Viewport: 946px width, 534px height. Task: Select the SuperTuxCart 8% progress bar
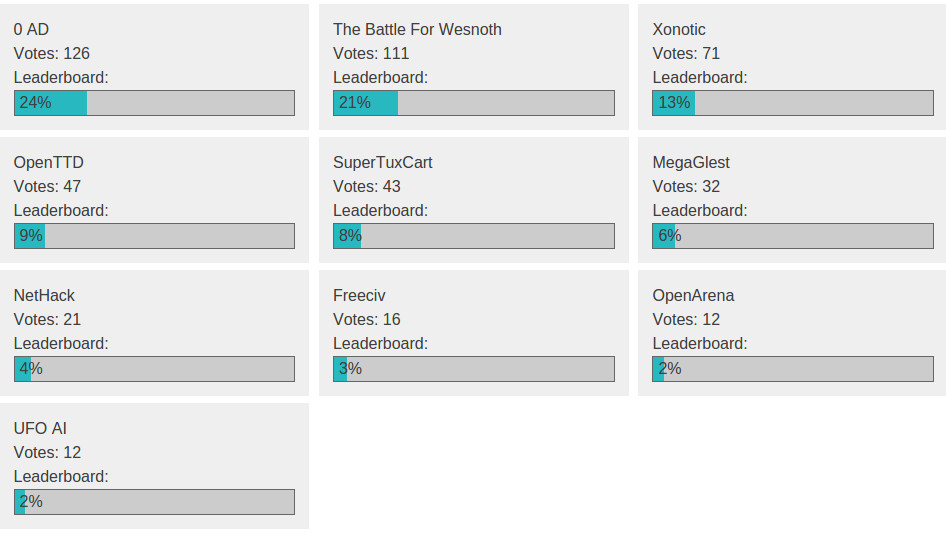474,236
